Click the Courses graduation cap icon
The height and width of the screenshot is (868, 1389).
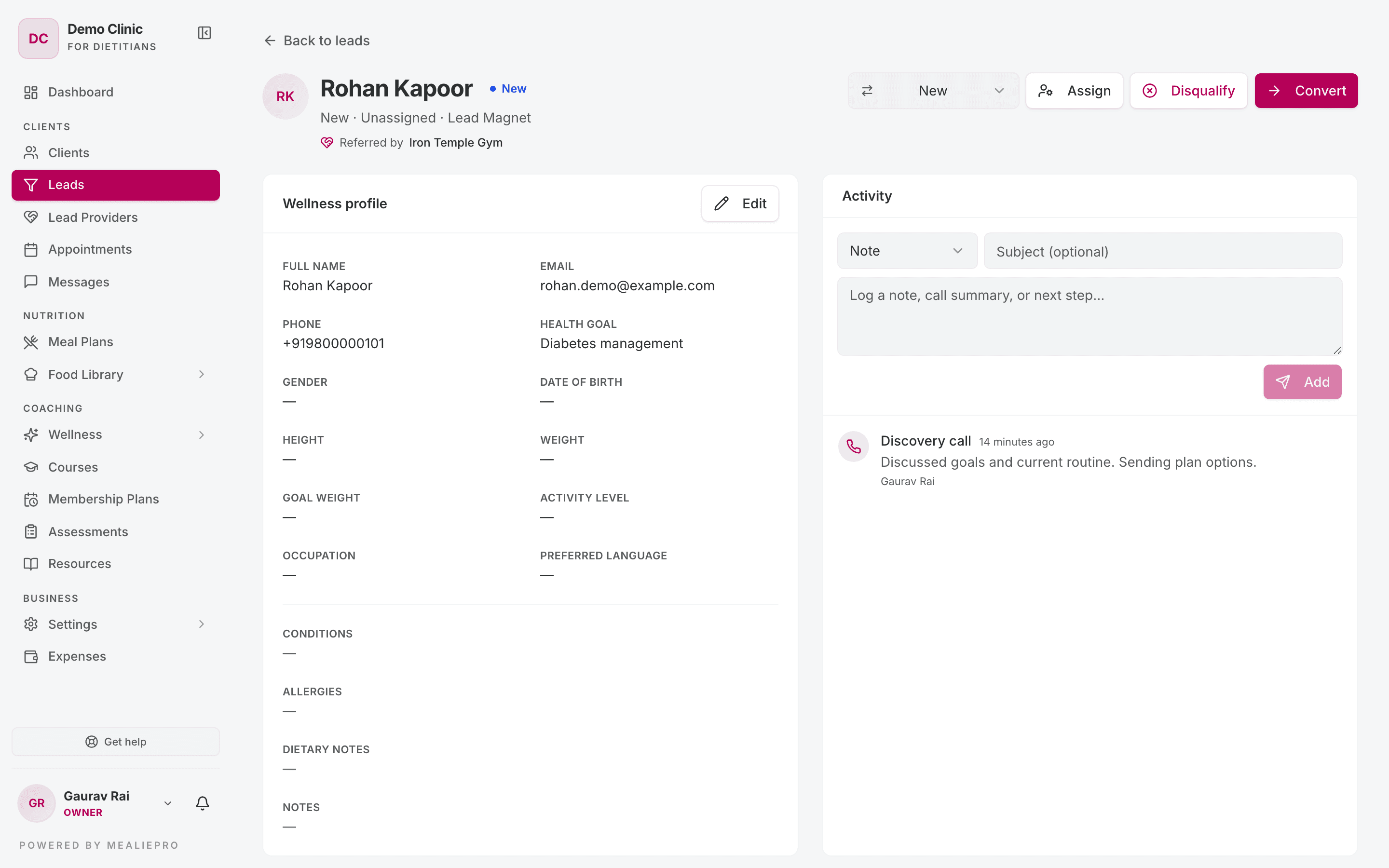pyautogui.click(x=31, y=467)
